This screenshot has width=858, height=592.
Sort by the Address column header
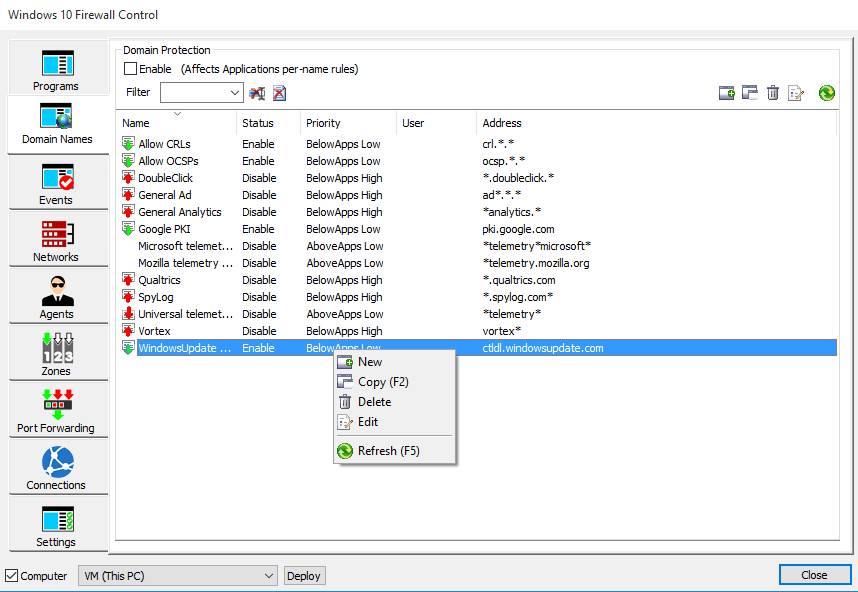657,123
